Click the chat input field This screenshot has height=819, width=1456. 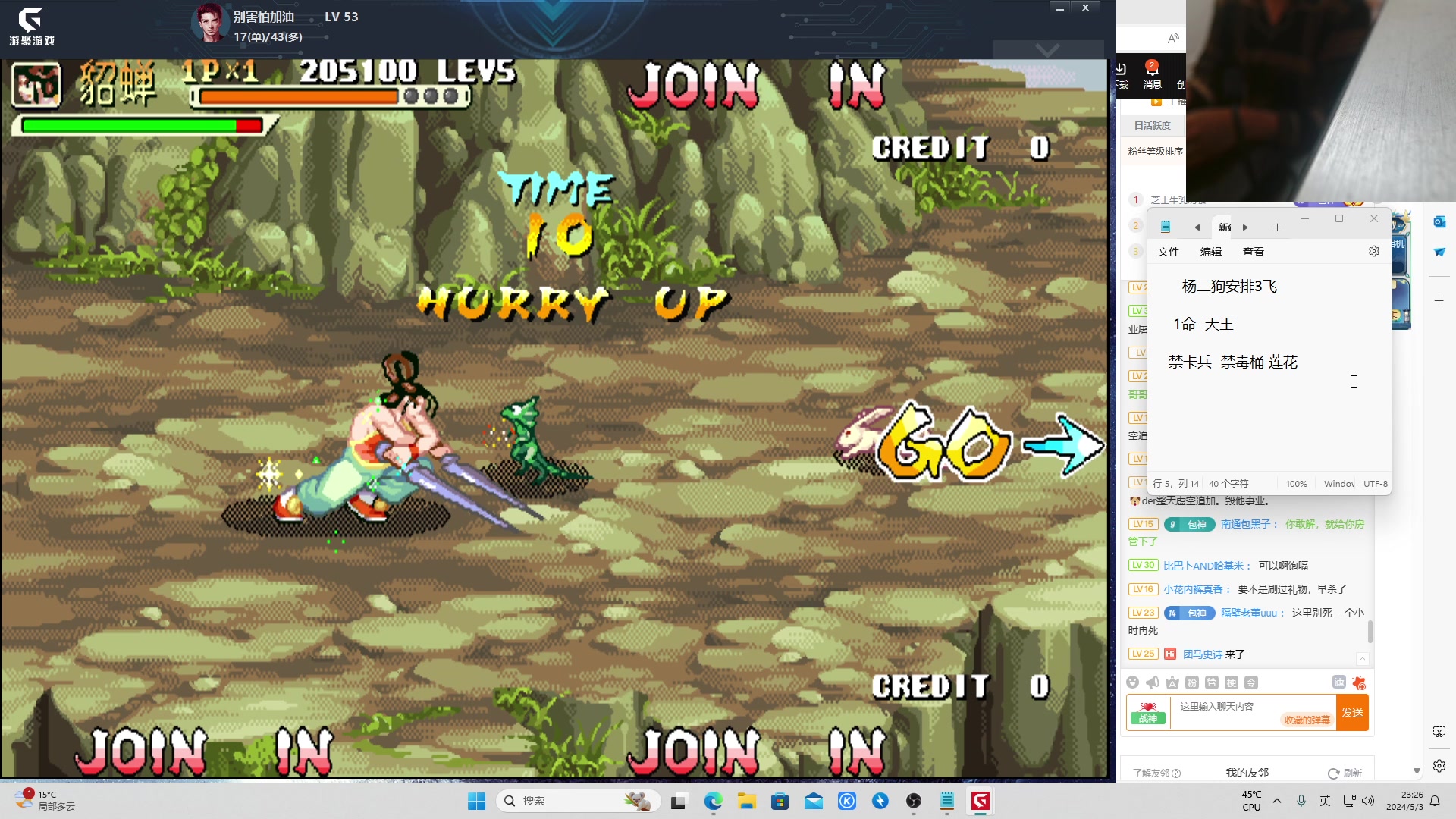point(1228,707)
